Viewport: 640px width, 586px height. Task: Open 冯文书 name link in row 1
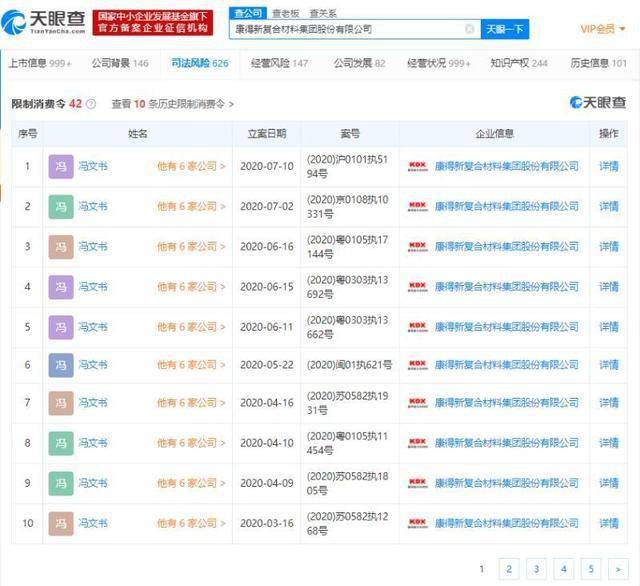93,166
